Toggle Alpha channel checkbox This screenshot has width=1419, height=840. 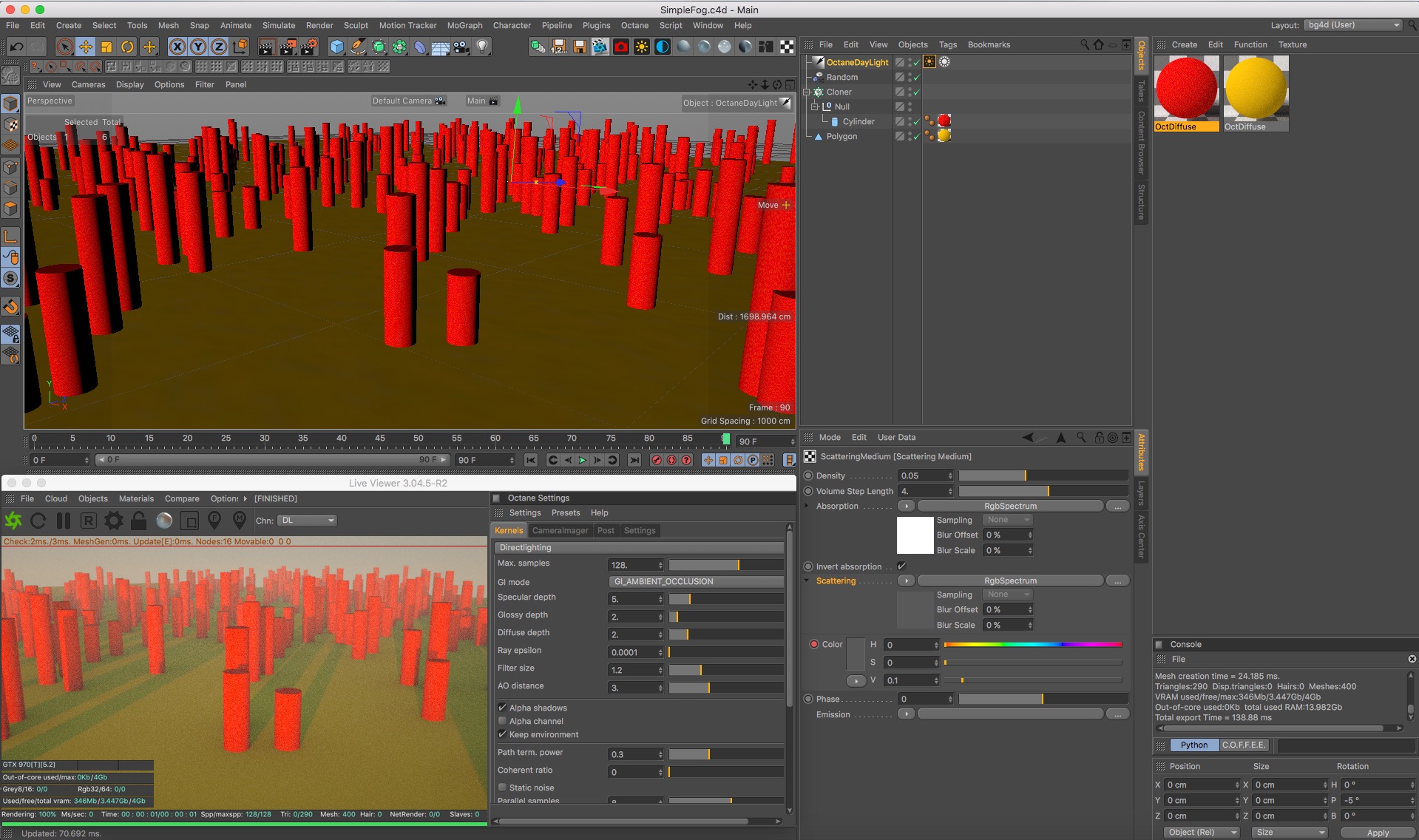503,721
